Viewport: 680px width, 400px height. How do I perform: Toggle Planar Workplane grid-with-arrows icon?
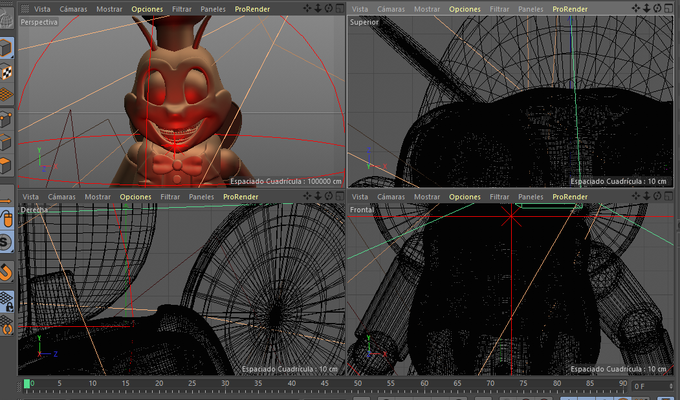coord(6,325)
